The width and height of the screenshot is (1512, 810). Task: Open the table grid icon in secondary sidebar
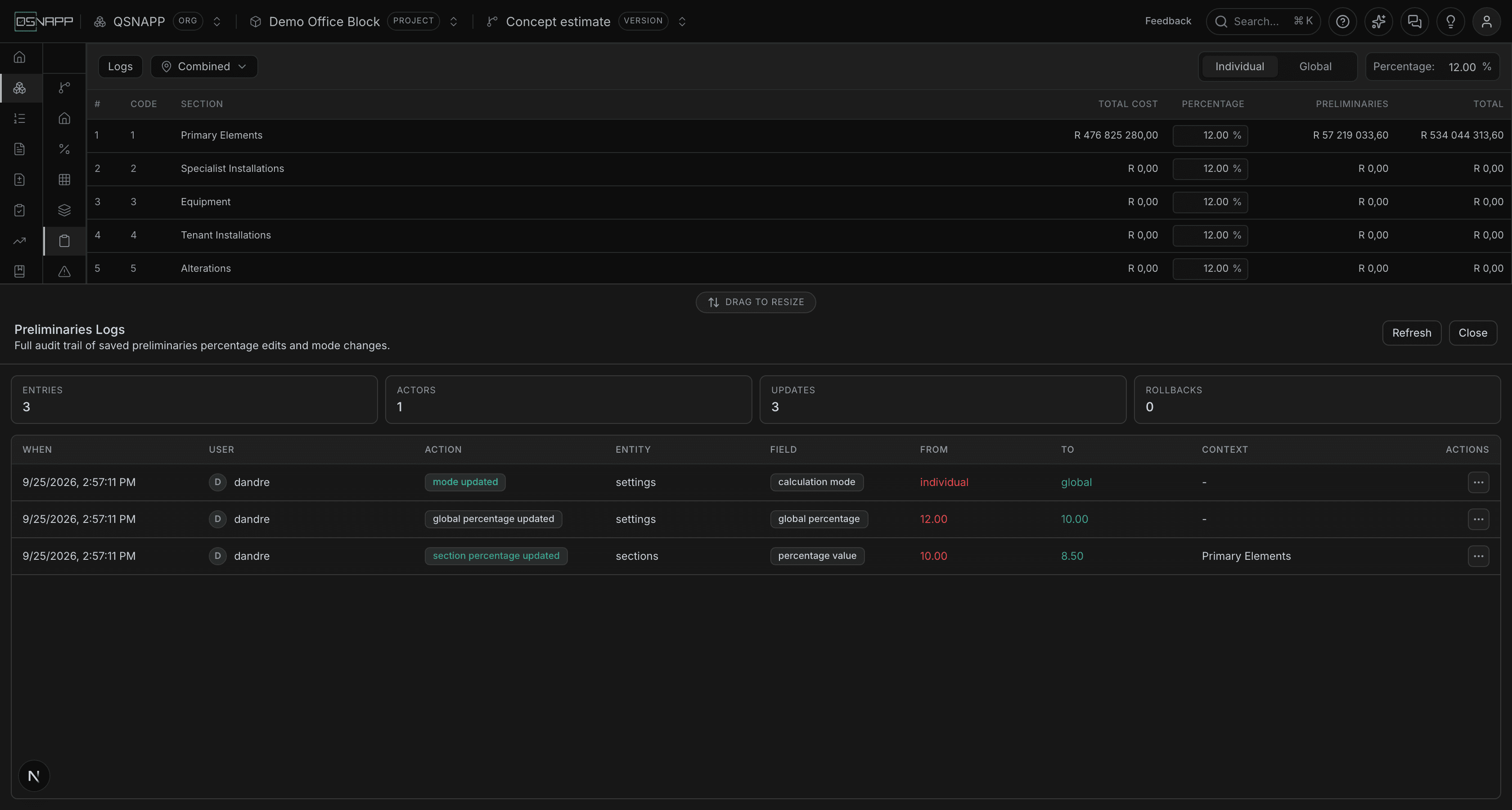tap(64, 180)
